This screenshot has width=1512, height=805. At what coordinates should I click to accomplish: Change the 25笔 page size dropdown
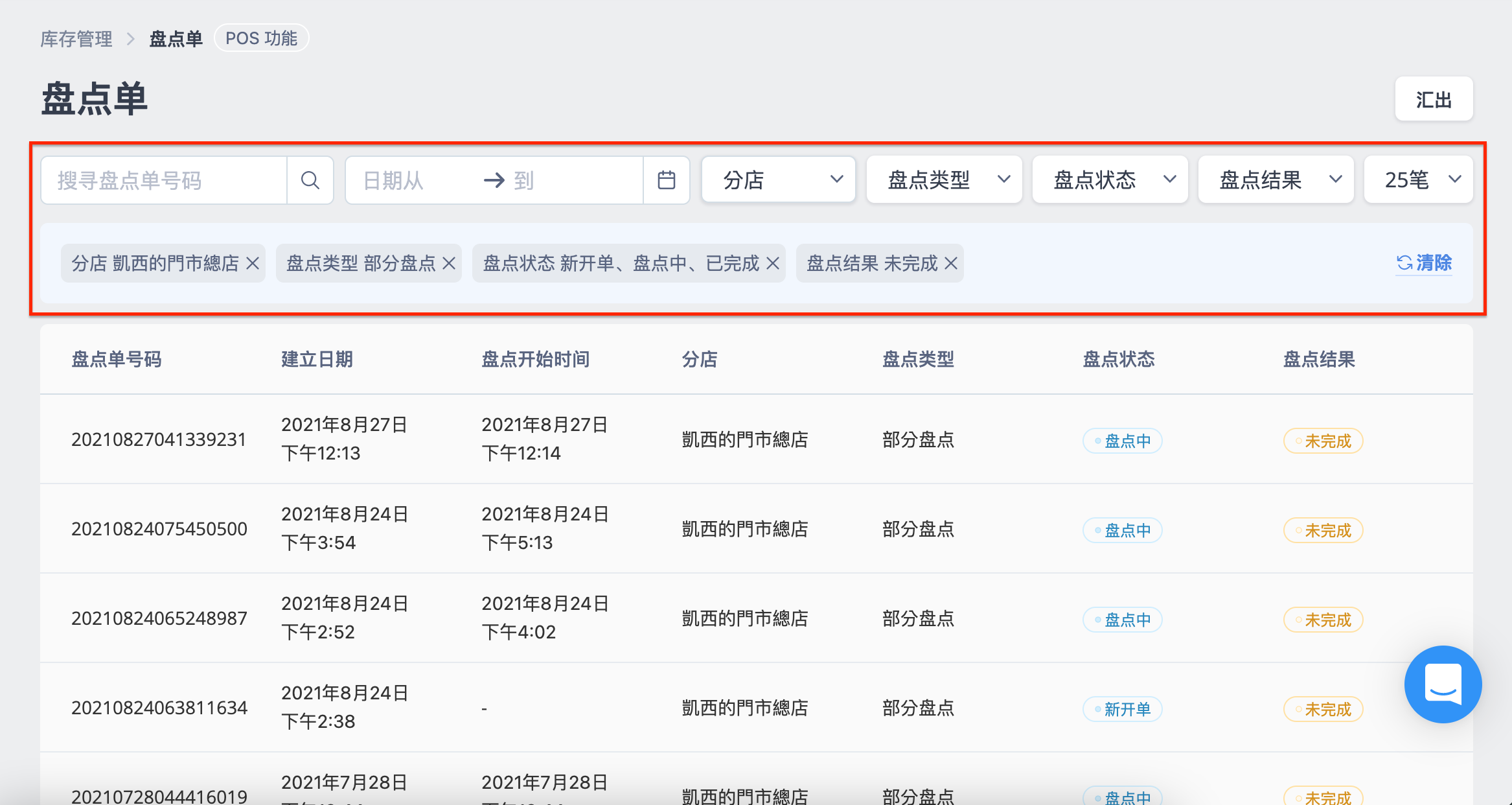click(1419, 180)
